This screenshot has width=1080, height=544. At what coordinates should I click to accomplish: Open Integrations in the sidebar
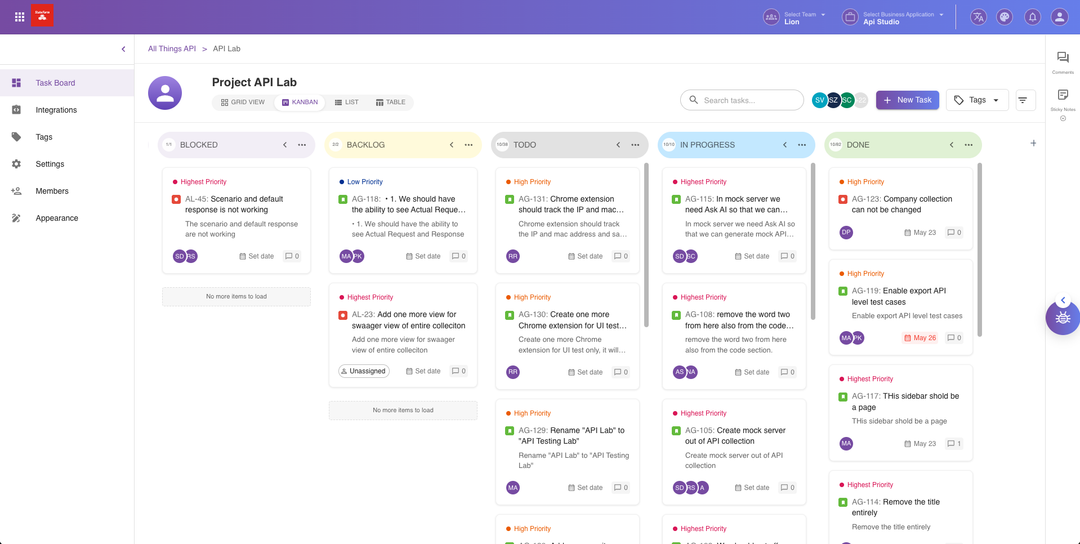tap(56, 110)
